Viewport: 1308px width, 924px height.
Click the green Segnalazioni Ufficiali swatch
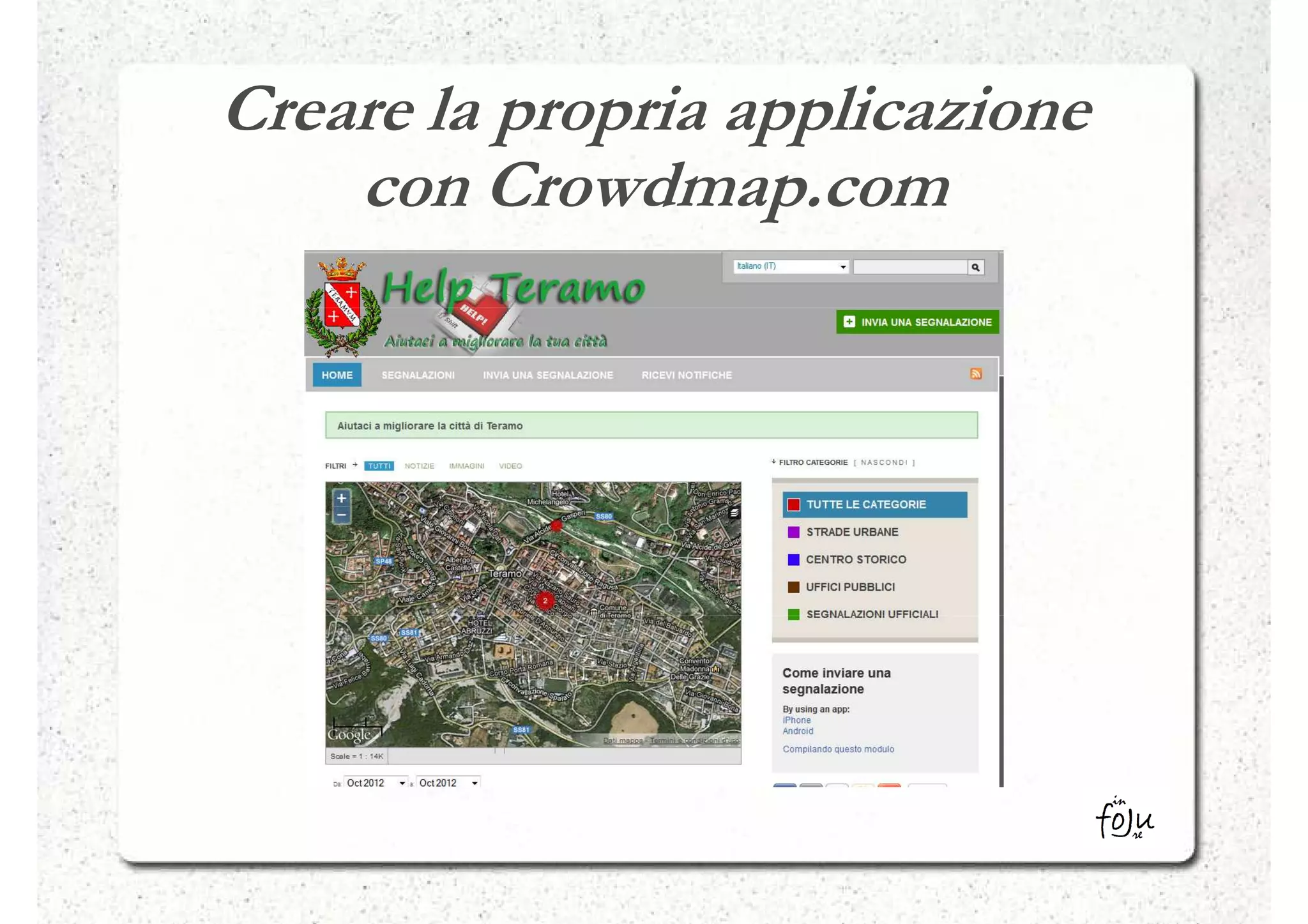794,614
